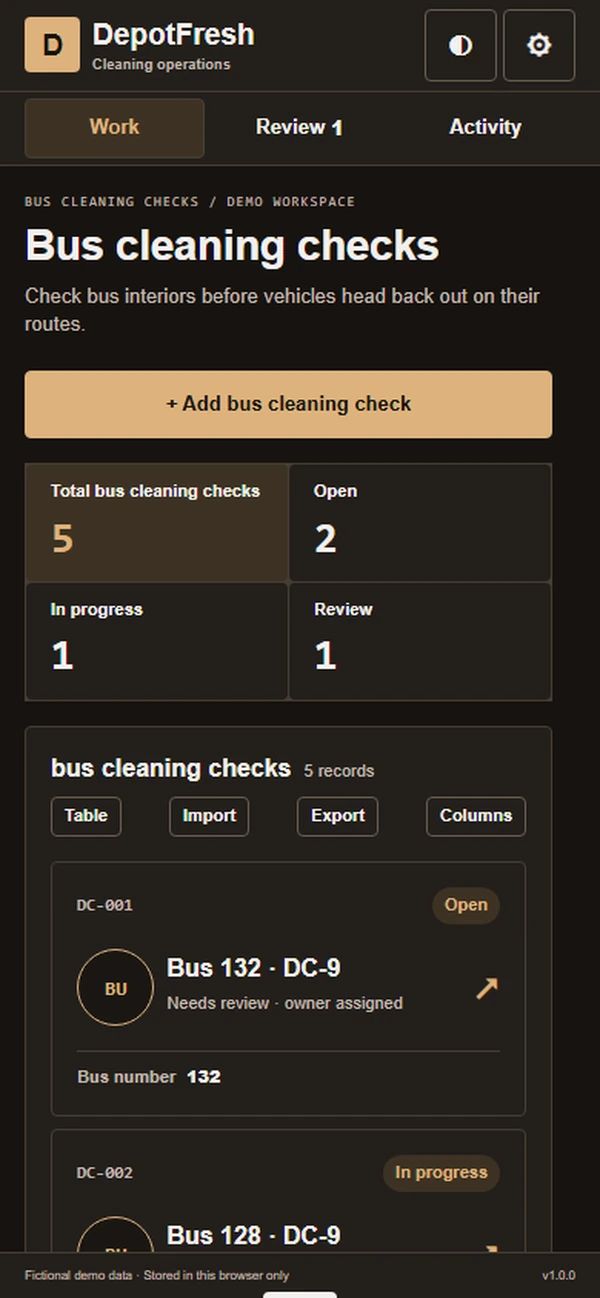Toggle the dark/light theme contrast icon
This screenshot has width=600, height=1298.
point(460,45)
